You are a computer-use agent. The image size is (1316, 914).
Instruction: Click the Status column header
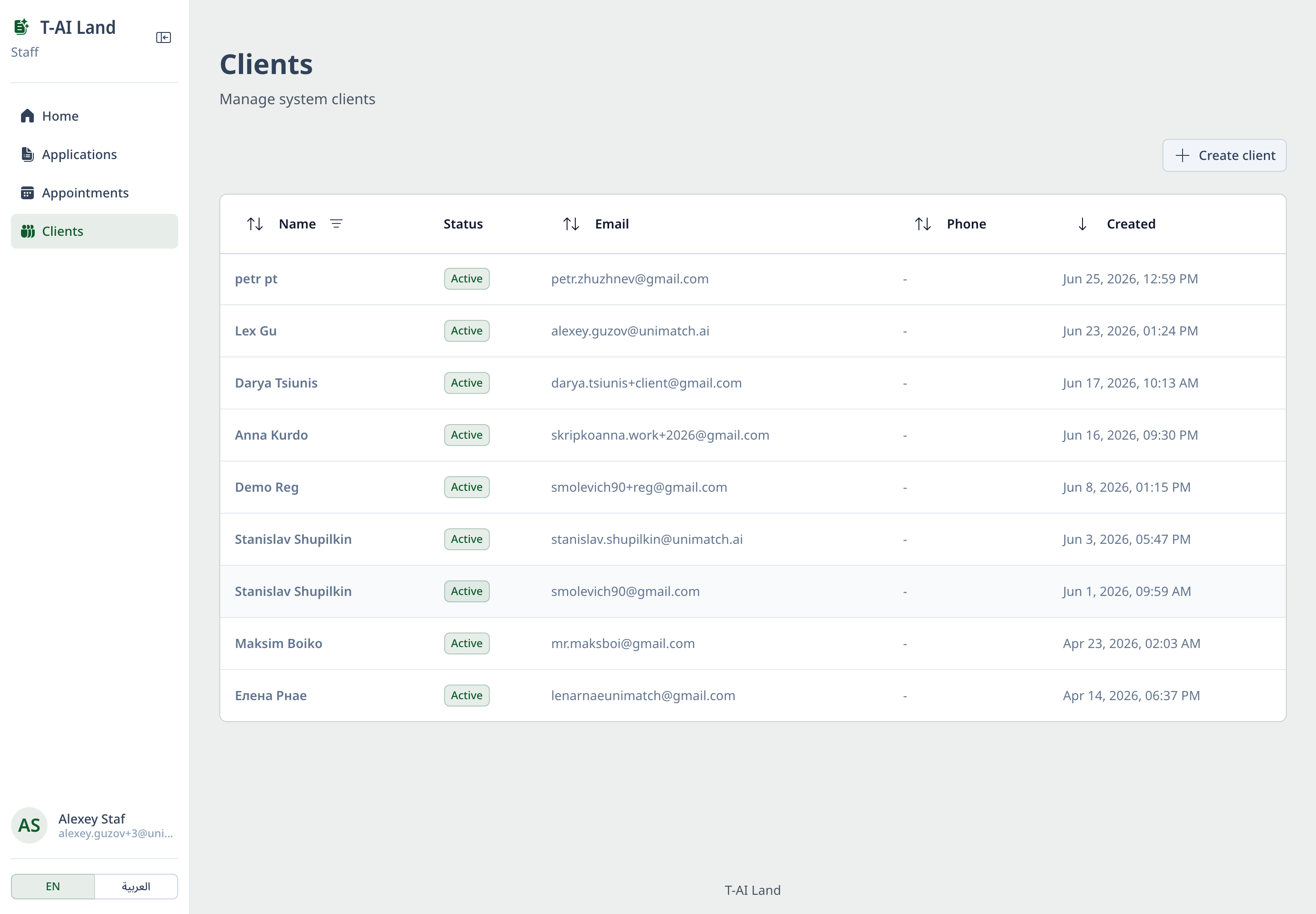click(463, 224)
